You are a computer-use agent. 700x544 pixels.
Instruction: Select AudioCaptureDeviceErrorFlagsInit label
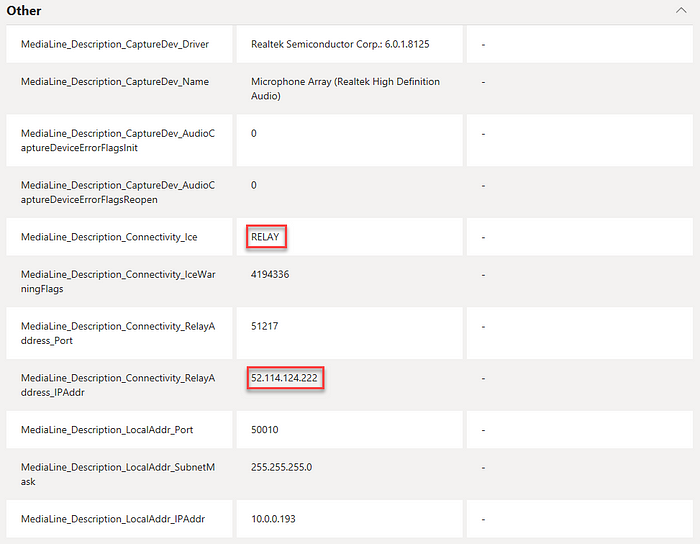coord(118,141)
